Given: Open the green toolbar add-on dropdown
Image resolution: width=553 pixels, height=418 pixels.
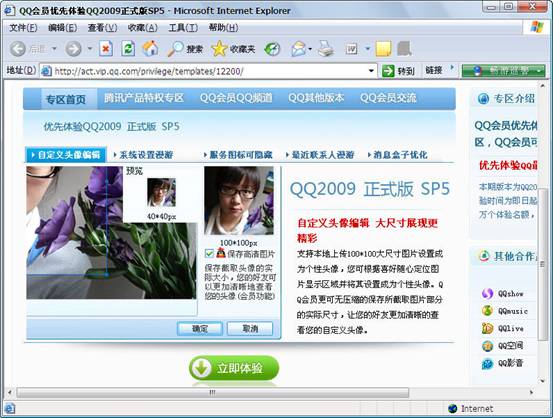Looking at the screenshot, I should pos(540,71).
